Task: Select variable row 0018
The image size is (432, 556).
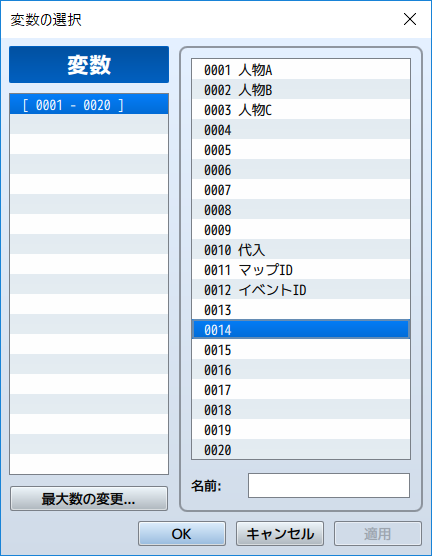Action: 301,410
